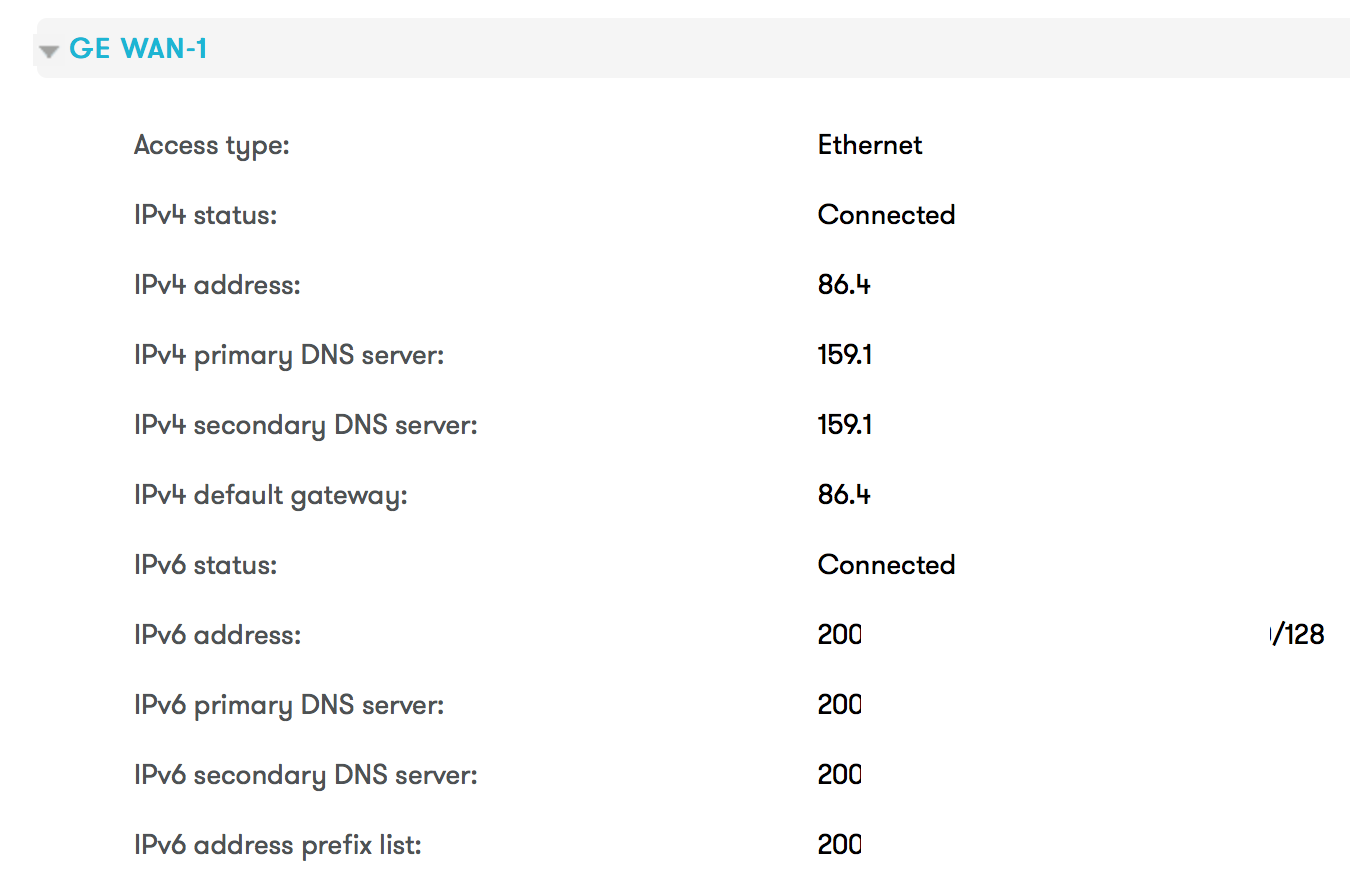The image size is (1350, 874).
Task: Select the IPv6 status label
Action: pyautogui.click(x=205, y=566)
